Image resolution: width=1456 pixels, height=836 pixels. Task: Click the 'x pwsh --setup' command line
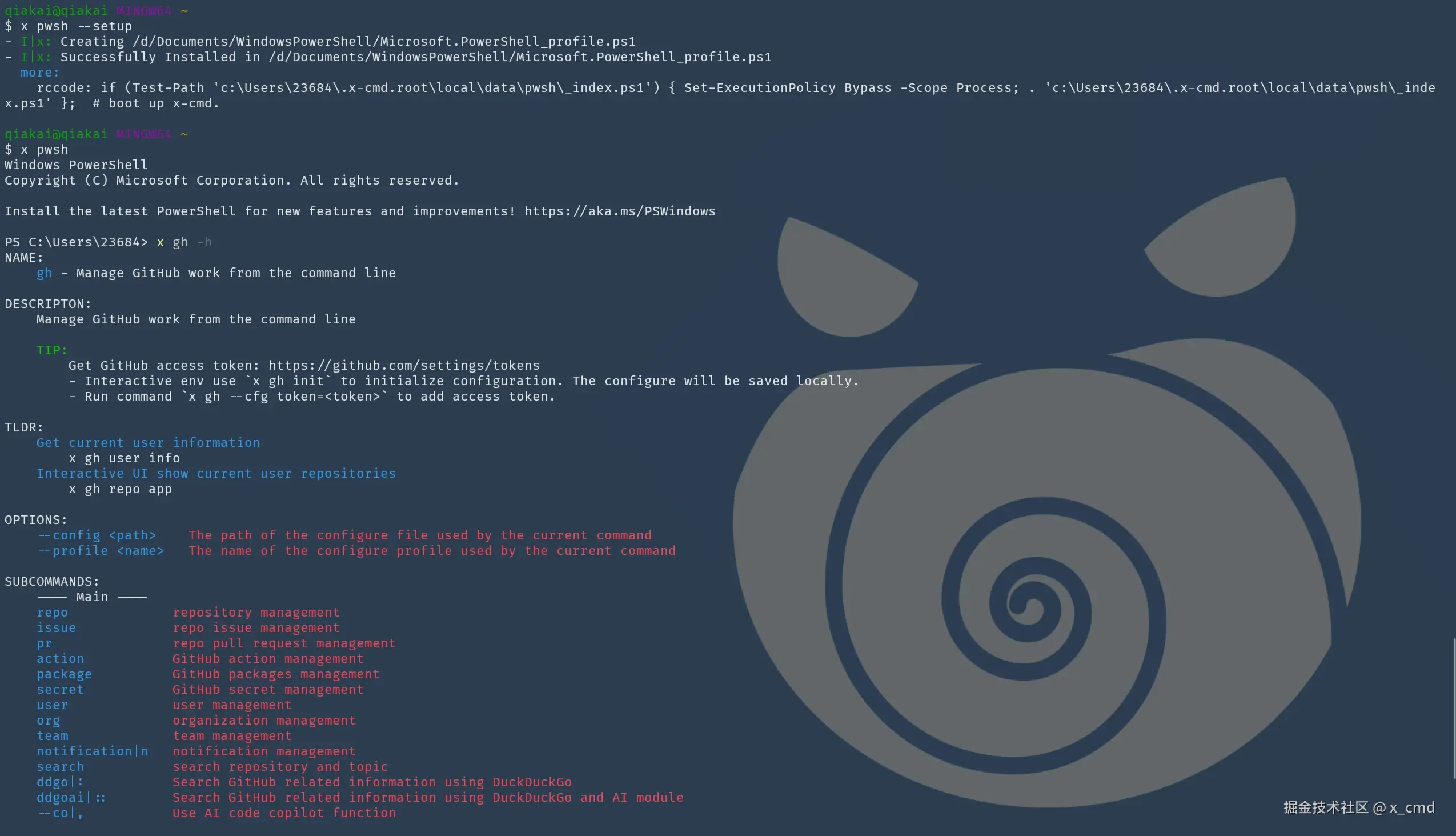(x=69, y=26)
